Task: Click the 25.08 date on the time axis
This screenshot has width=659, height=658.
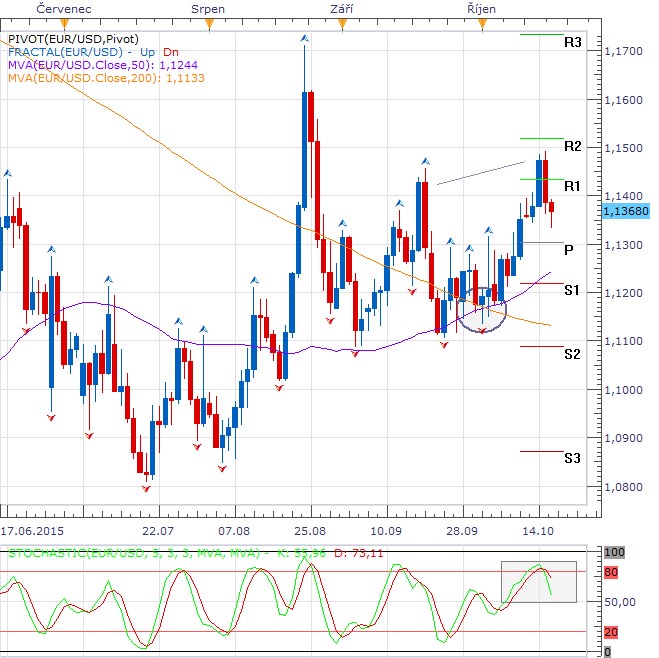Action: [x=310, y=529]
